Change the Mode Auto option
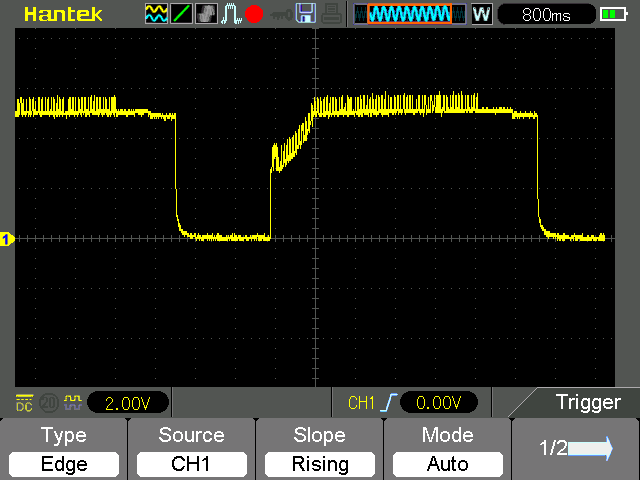The image size is (640, 480). click(448, 449)
